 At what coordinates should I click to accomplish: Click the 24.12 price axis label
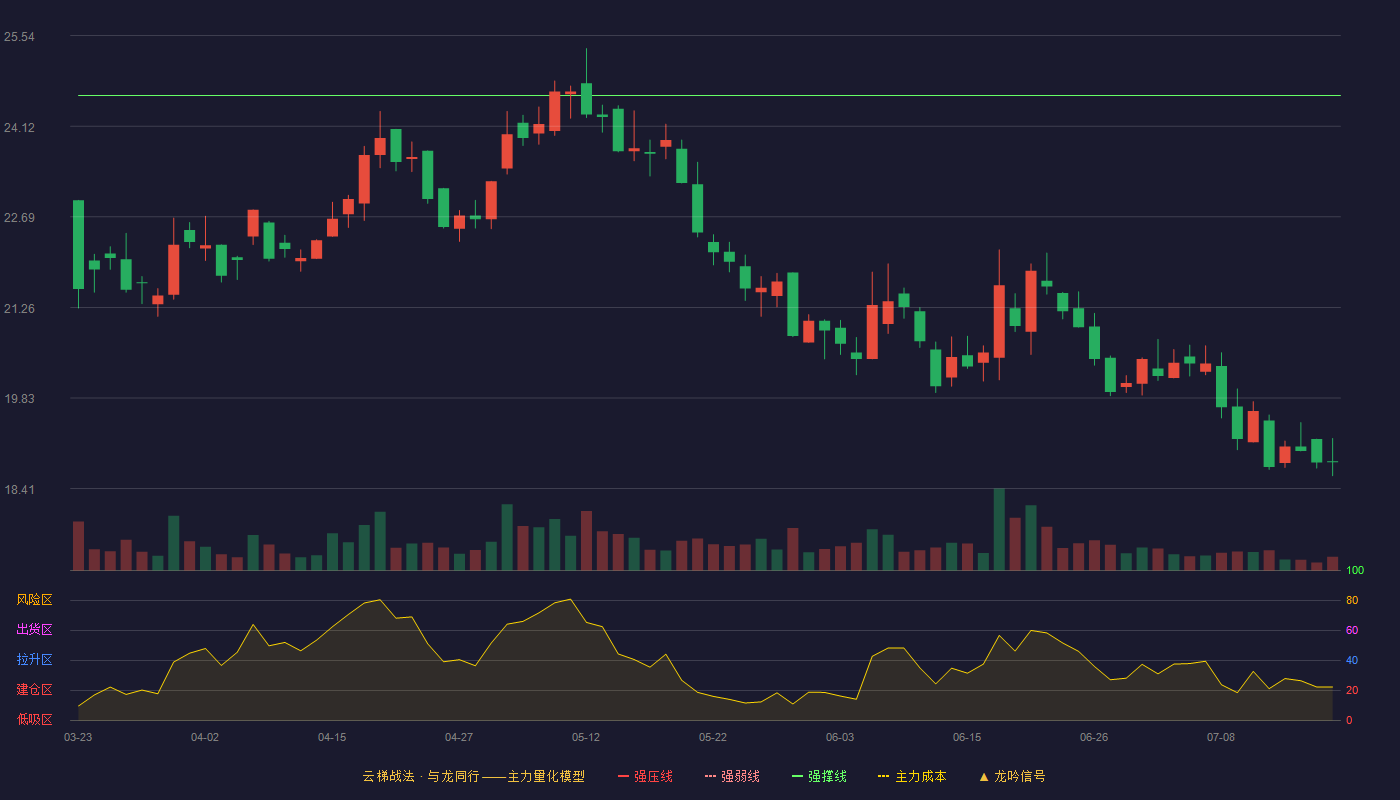(19, 128)
